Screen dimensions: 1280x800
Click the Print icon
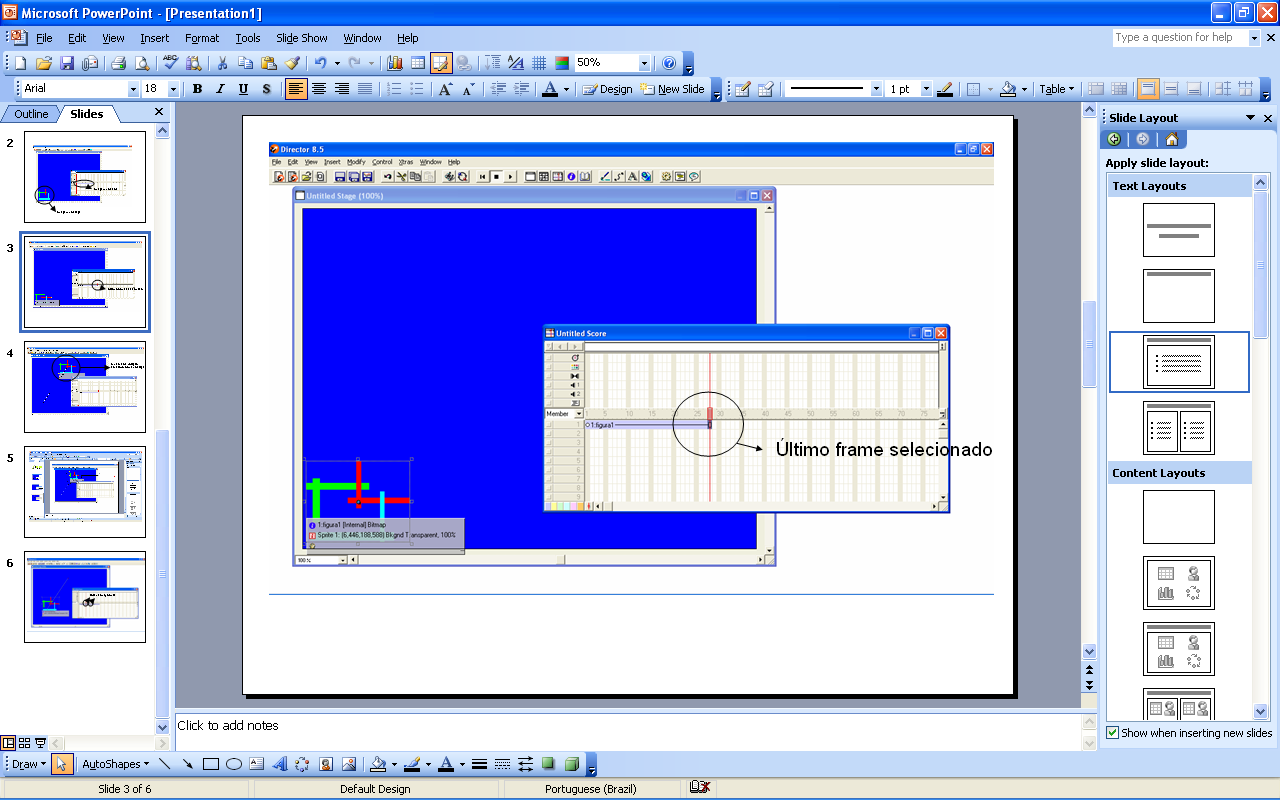(118, 63)
